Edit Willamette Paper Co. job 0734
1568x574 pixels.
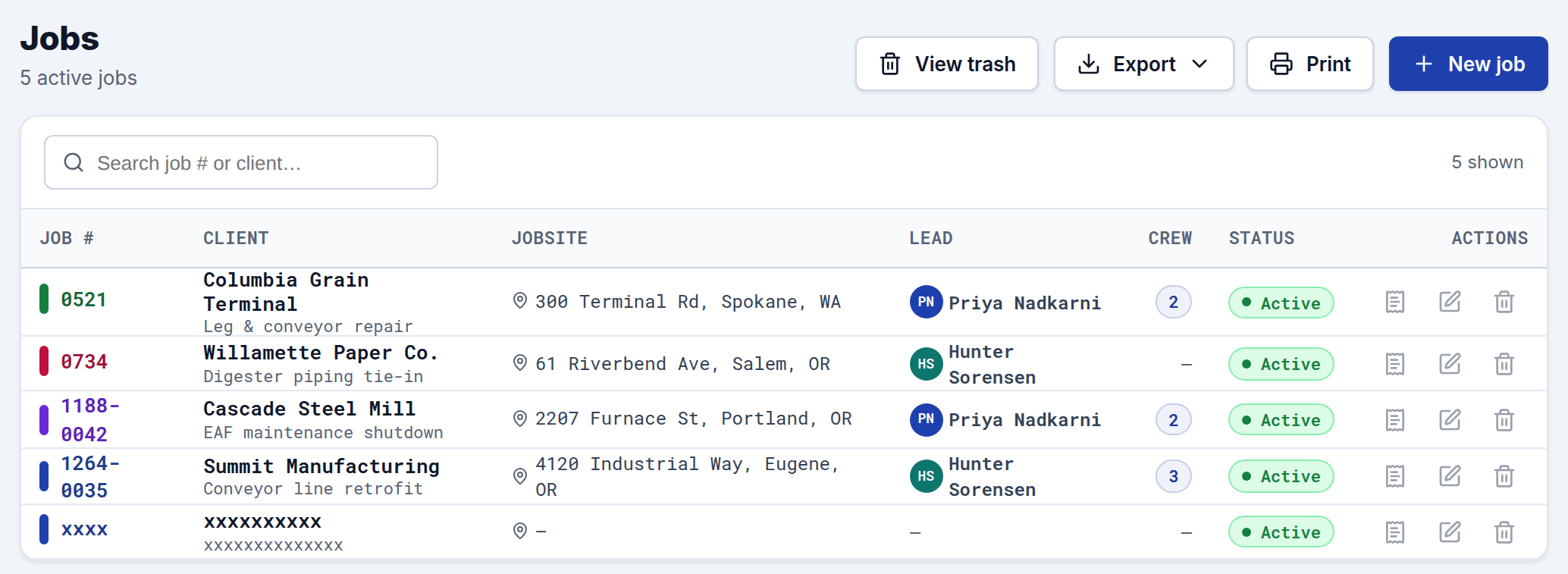pos(1450,364)
